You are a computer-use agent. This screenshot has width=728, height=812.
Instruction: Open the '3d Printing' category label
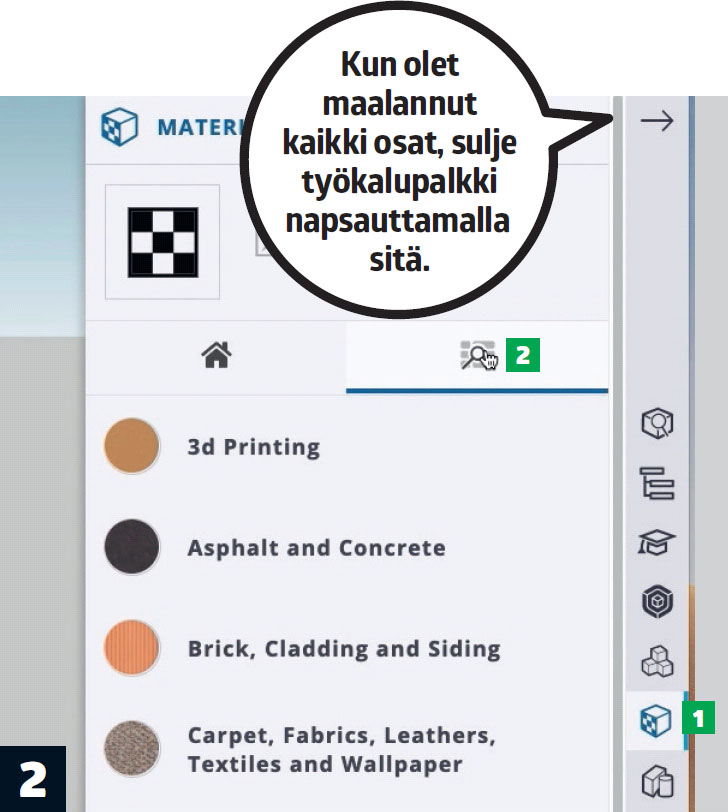click(x=254, y=447)
